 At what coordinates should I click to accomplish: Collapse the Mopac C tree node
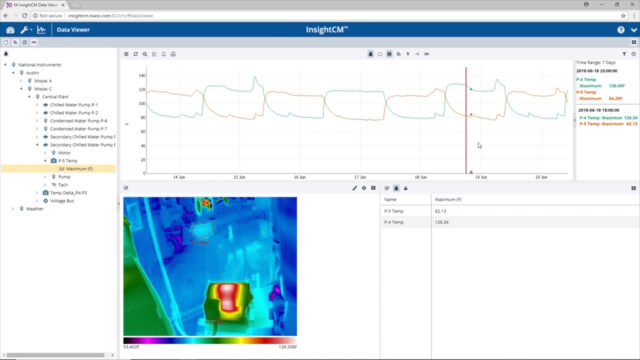(21, 89)
